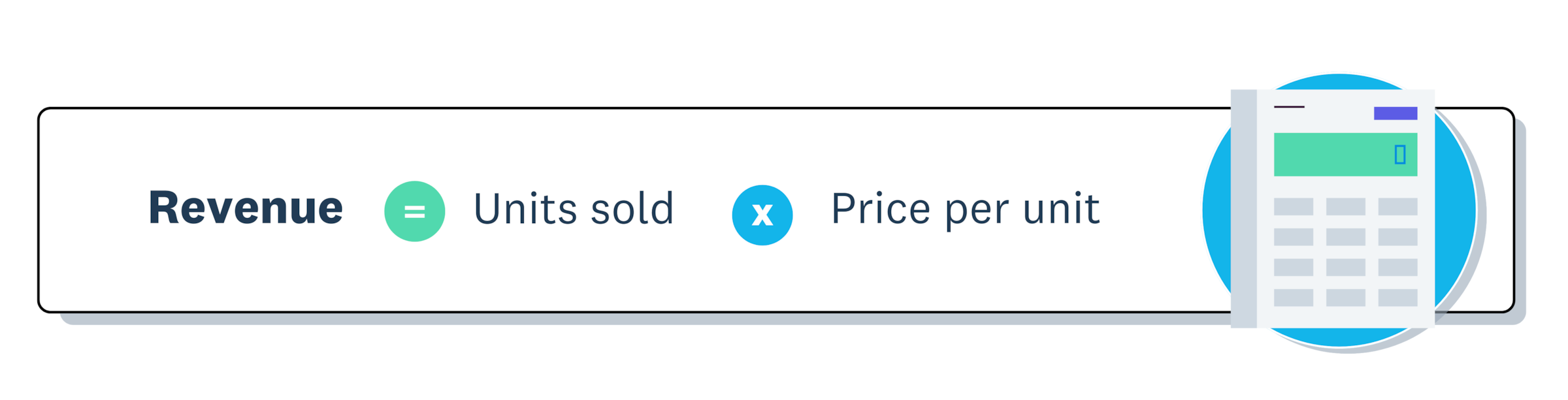This screenshot has height=400, width=1568.
Task: Click the purple bar on the calculator
Action: [1396, 114]
